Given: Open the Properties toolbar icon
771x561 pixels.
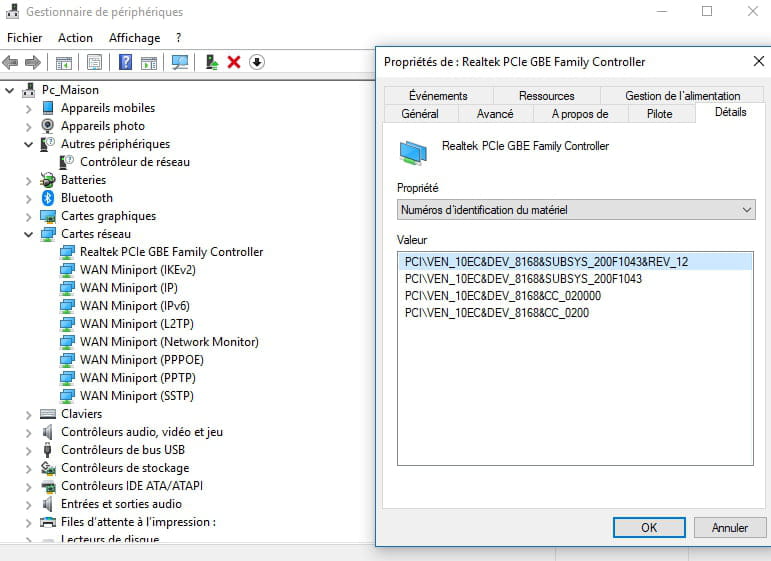Looking at the screenshot, I should [94, 62].
